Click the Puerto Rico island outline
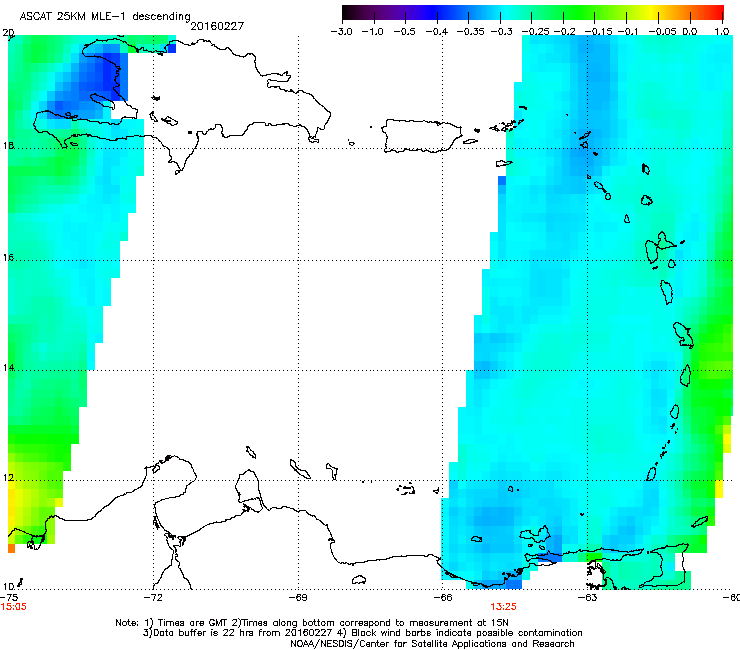The width and height of the screenshot is (740, 650). [x=421, y=136]
